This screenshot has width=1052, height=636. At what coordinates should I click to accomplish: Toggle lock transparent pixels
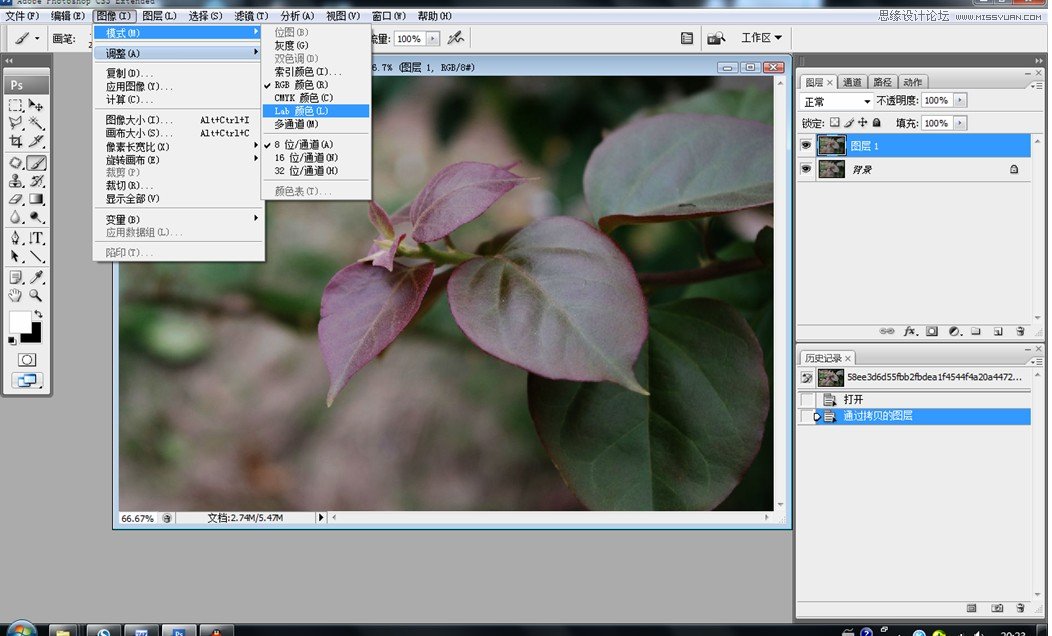835,123
